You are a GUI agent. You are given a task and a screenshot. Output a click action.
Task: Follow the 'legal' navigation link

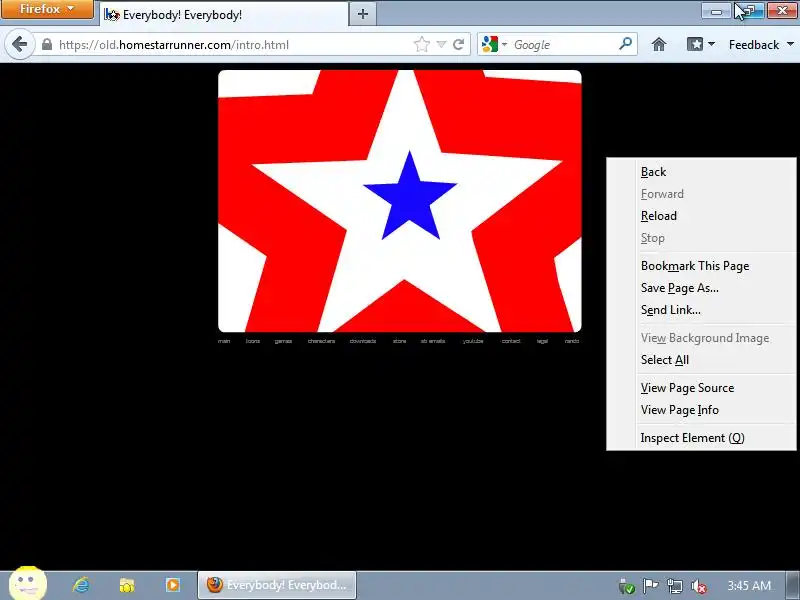click(x=542, y=341)
